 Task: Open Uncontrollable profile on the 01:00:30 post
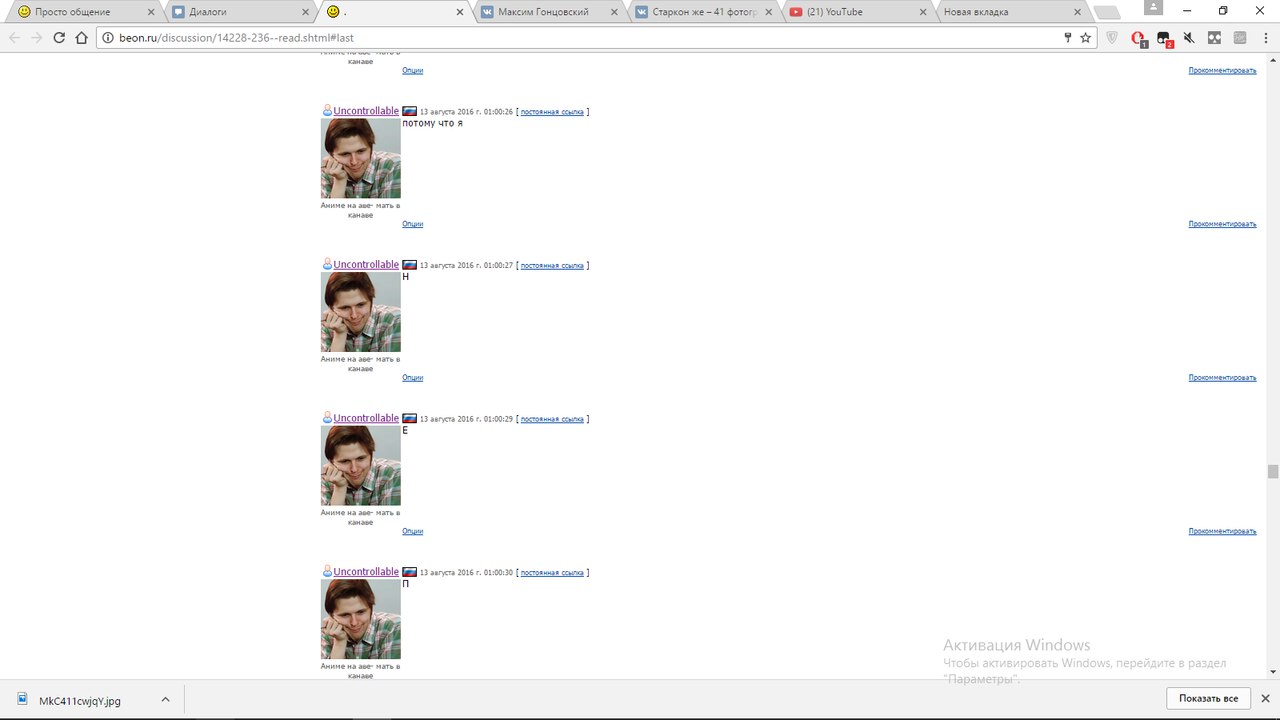click(x=366, y=572)
